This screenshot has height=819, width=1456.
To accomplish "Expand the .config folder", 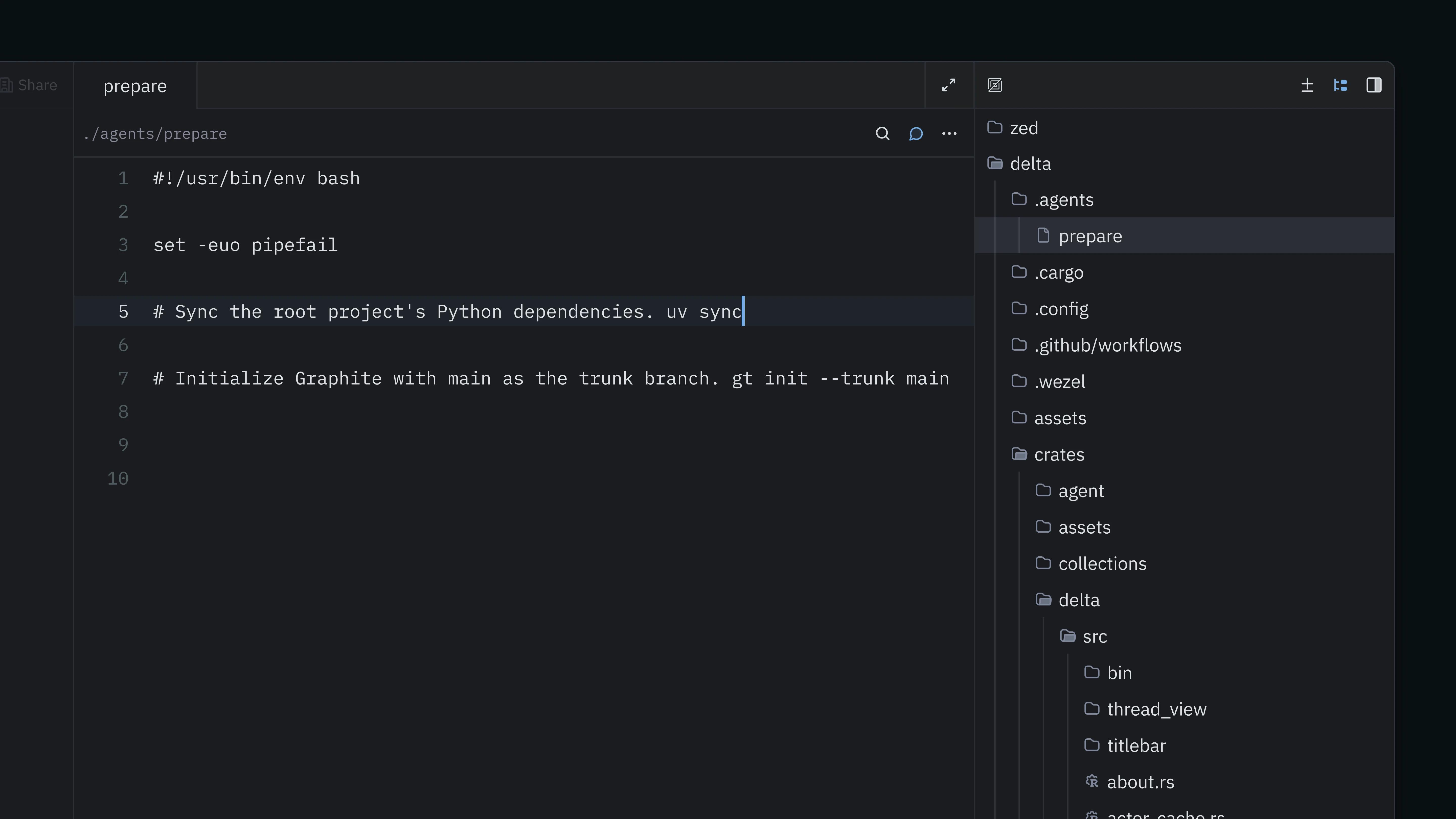I will (x=1185, y=309).
